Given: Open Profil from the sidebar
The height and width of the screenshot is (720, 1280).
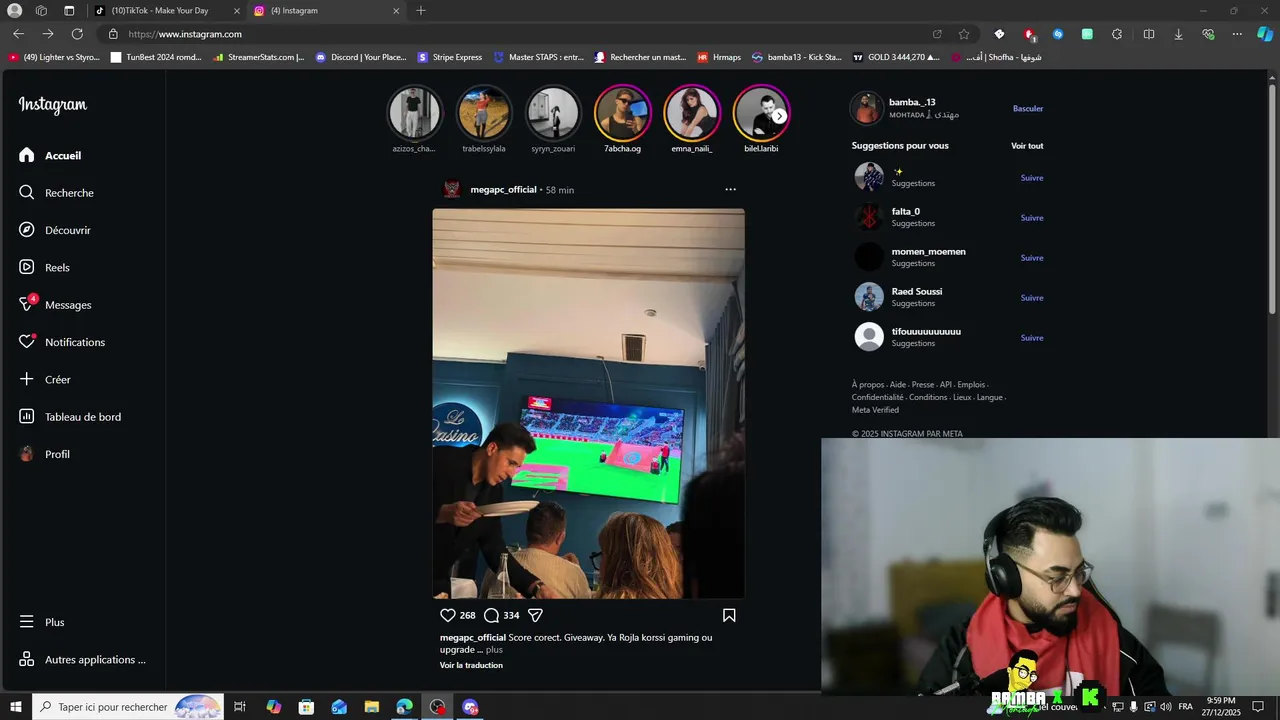Looking at the screenshot, I should 44,454.
